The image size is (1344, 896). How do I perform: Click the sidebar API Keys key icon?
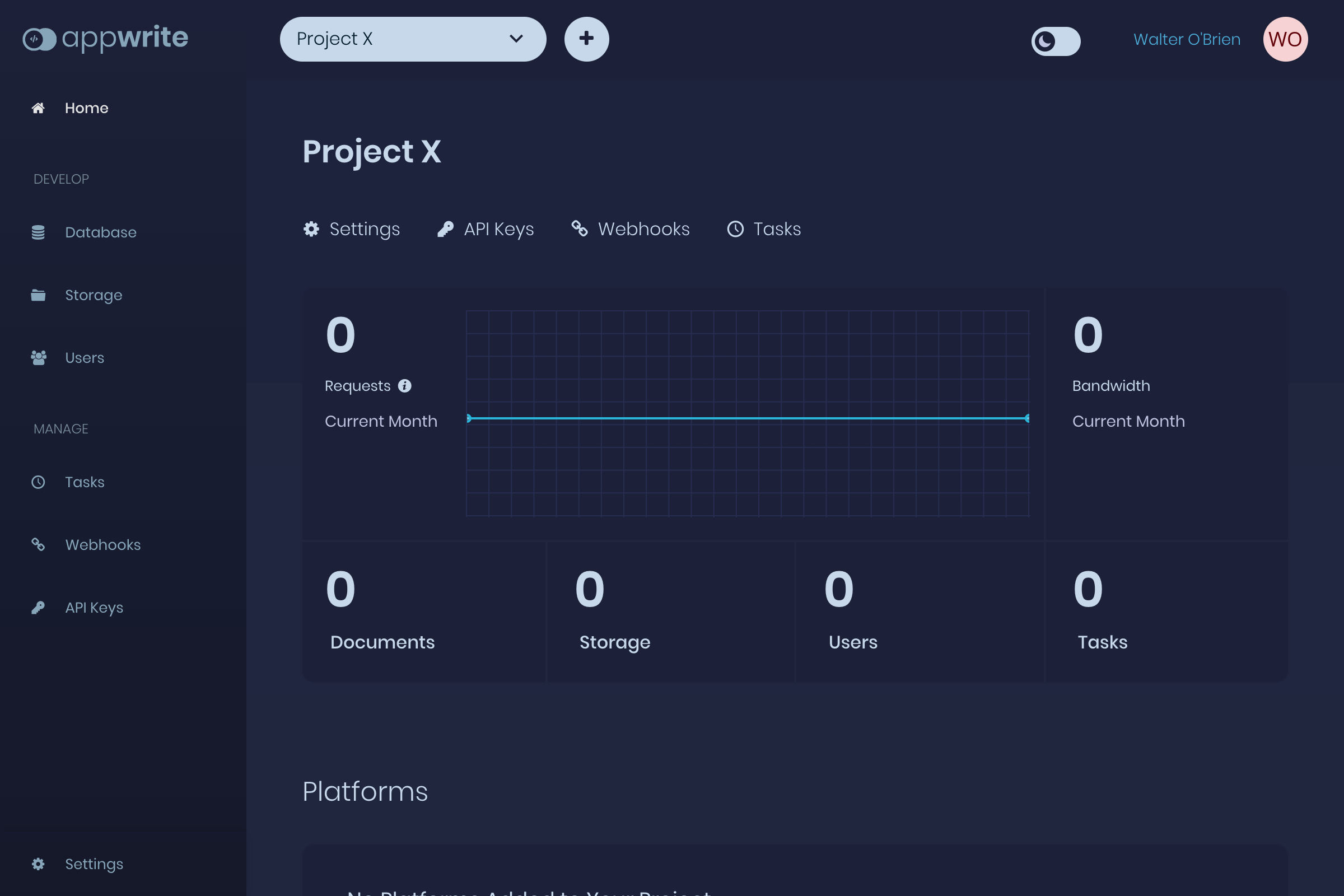tap(38, 608)
